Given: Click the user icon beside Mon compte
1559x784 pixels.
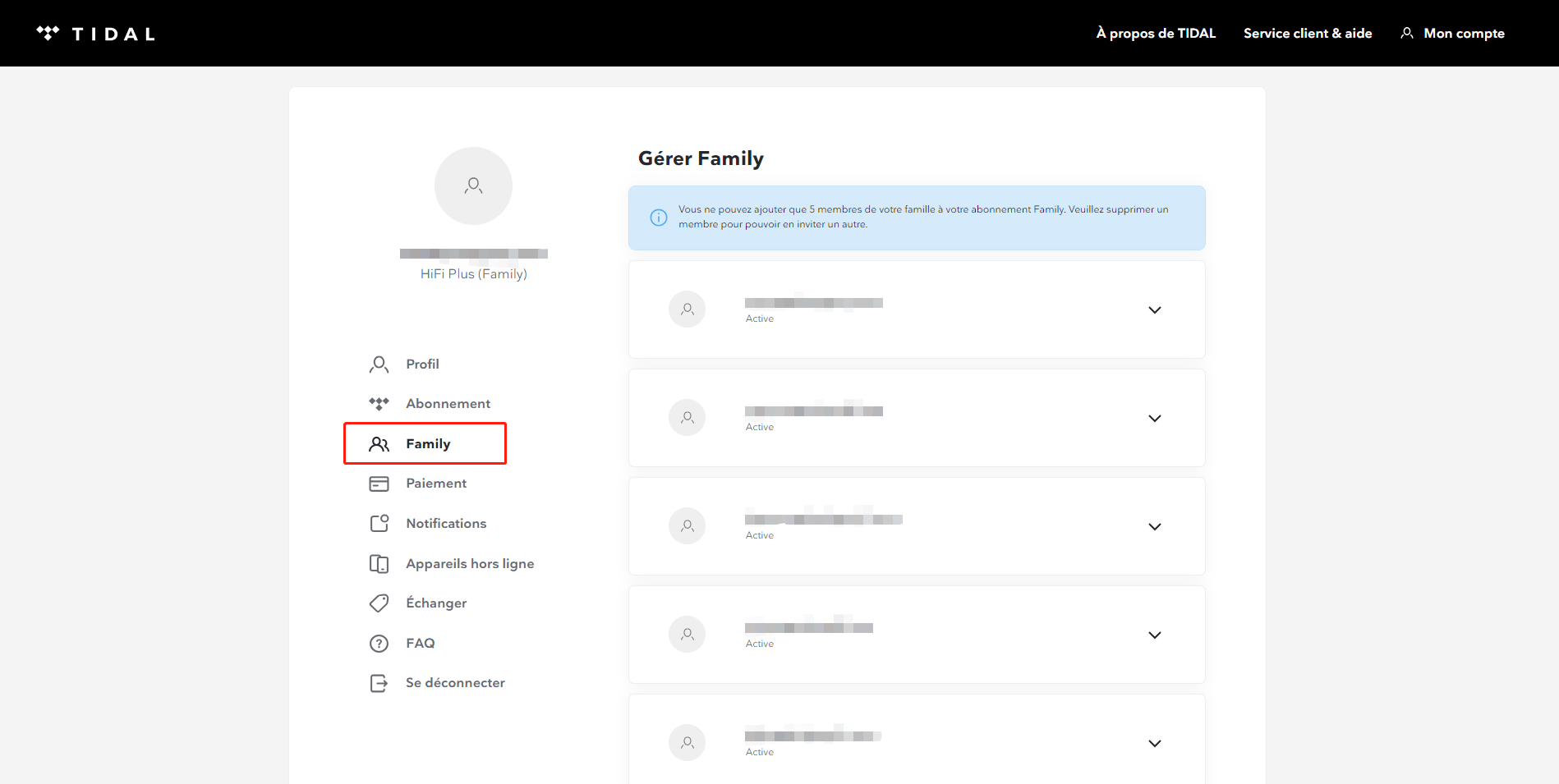Looking at the screenshot, I should tap(1407, 33).
